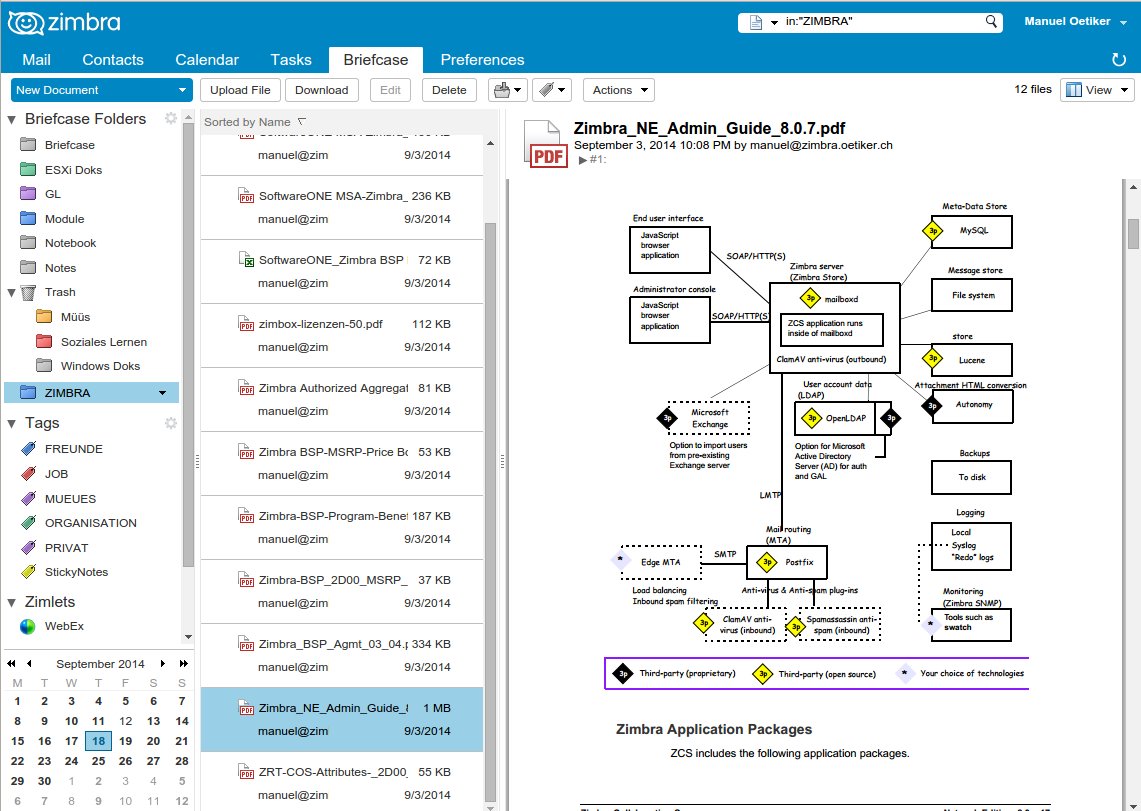Open the yellow Müüs folder

pos(75,317)
